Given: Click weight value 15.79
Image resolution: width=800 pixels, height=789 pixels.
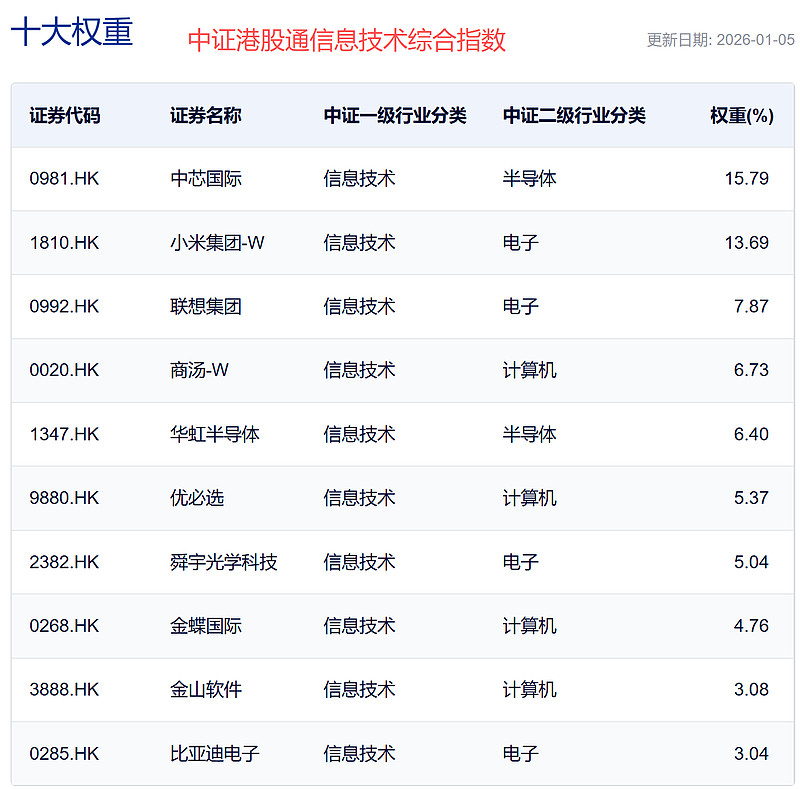Looking at the screenshot, I should tap(746, 179).
